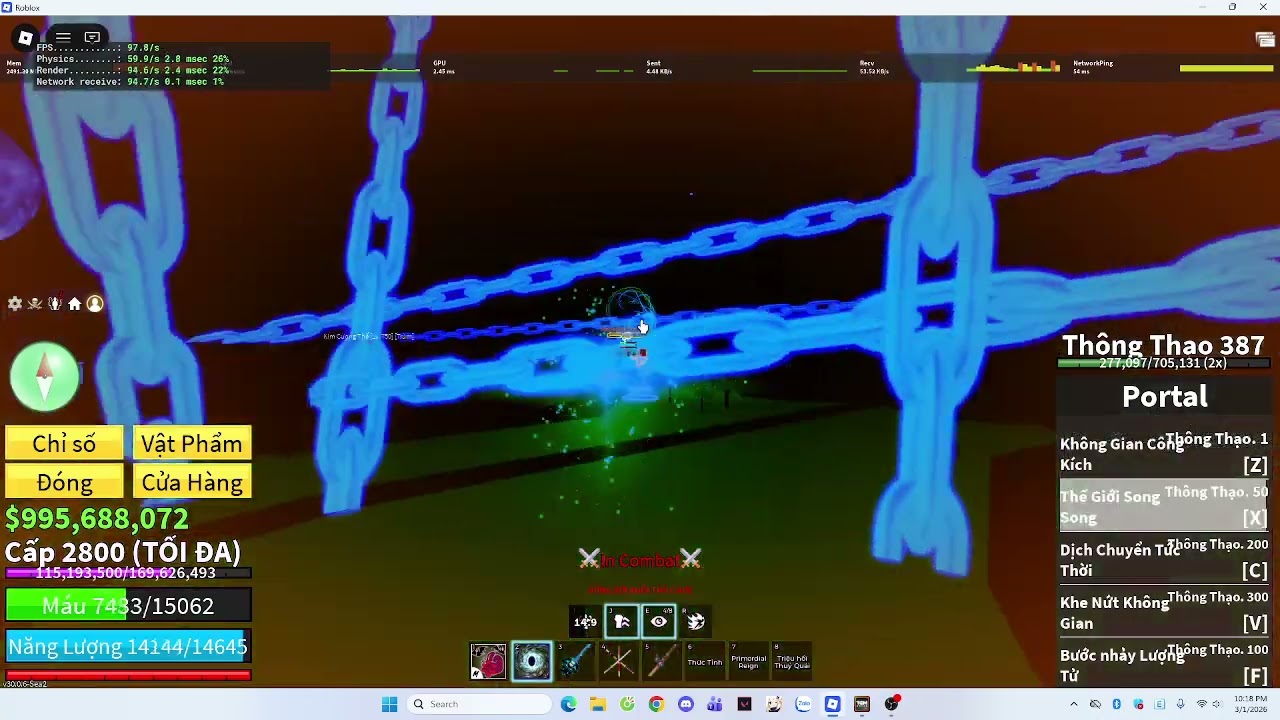Open the Vật Phẩm inventory button
The image size is (1280, 720).
point(192,443)
